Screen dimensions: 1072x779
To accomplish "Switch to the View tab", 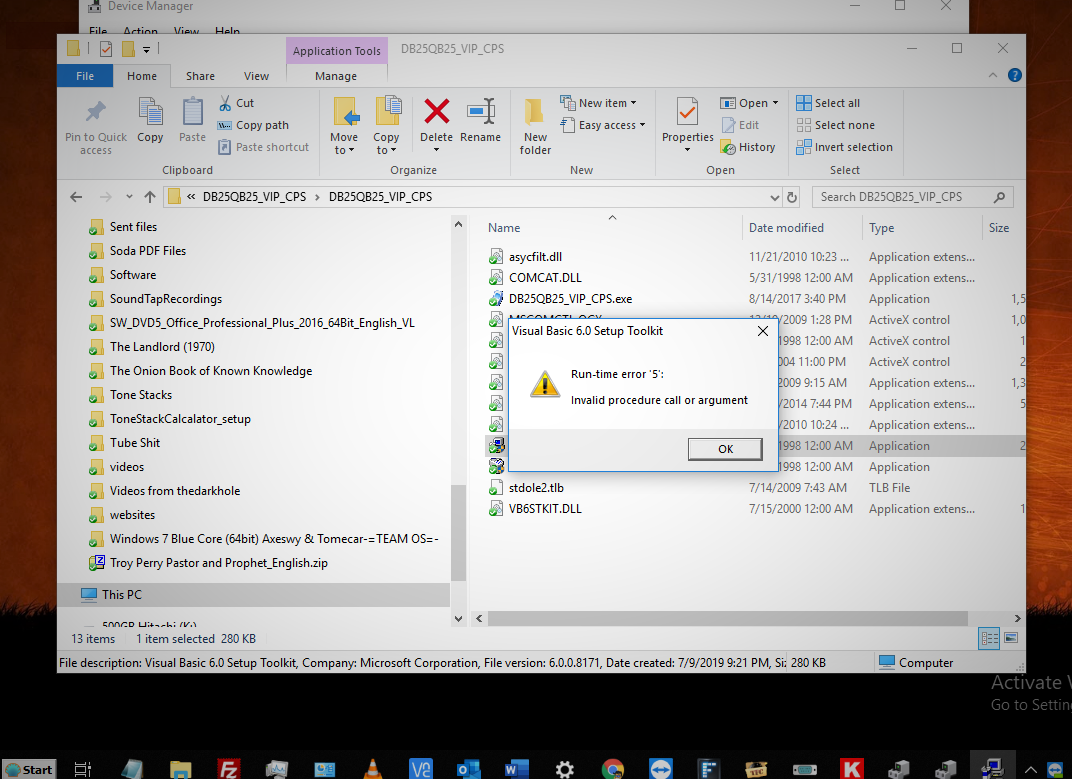I will [x=256, y=76].
